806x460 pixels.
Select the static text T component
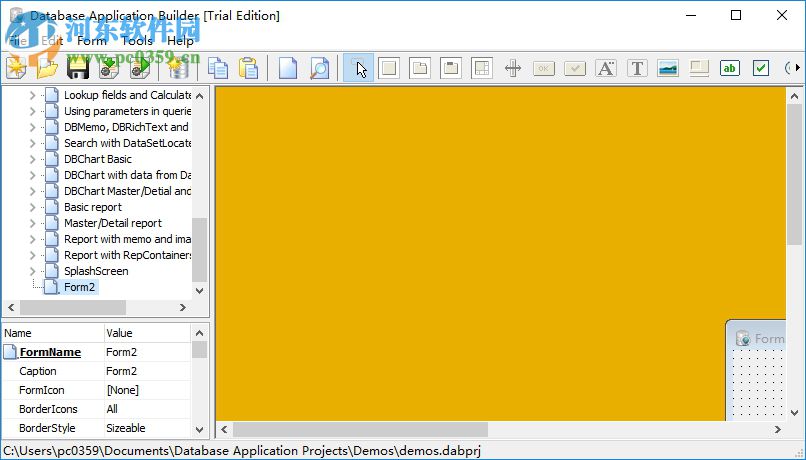pyautogui.click(x=637, y=68)
